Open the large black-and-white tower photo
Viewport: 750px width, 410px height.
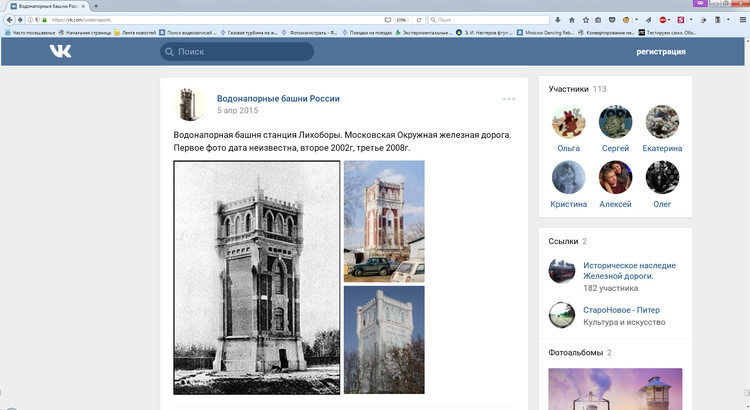[257, 277]
